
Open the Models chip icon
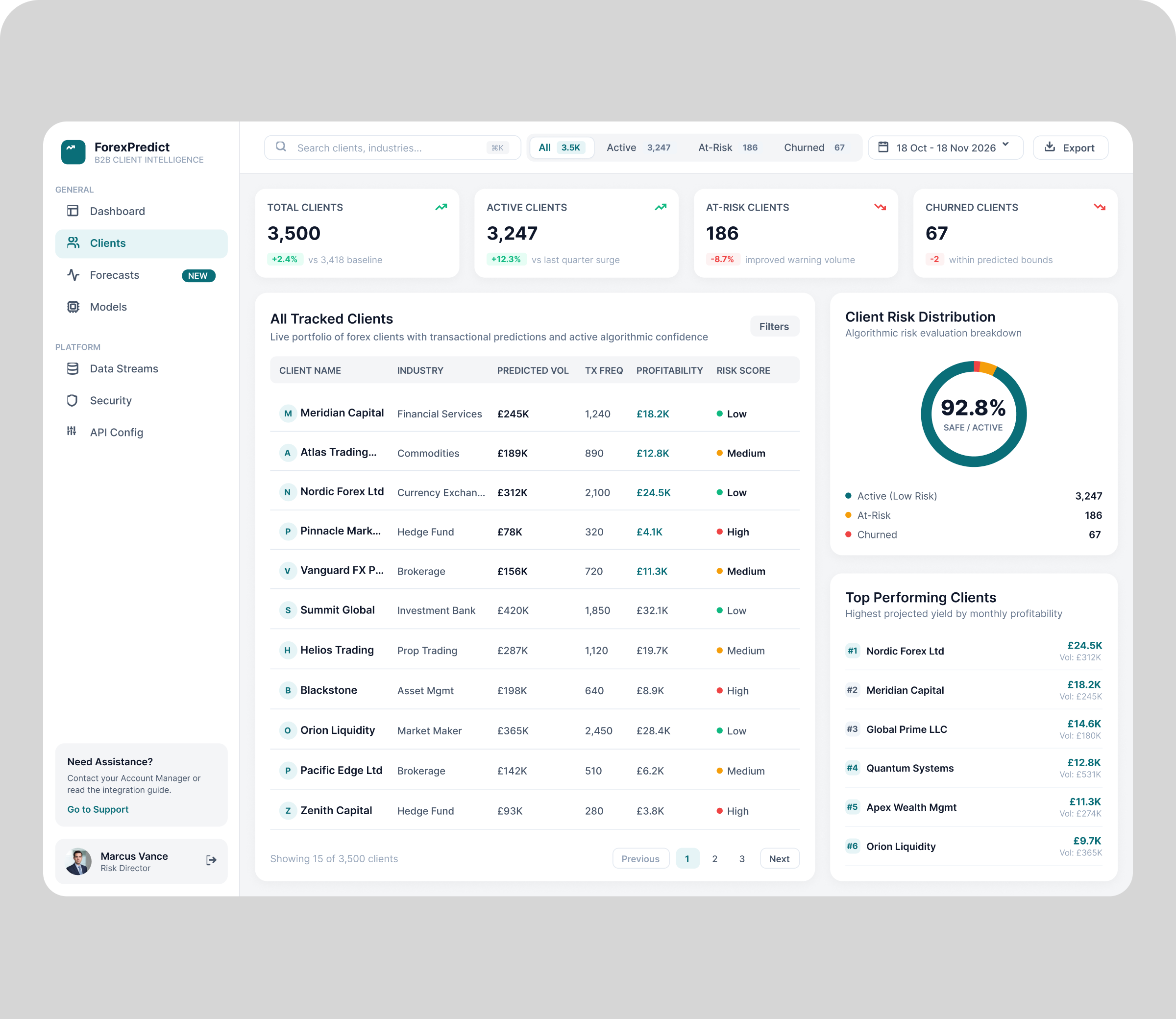pos(73,307)
